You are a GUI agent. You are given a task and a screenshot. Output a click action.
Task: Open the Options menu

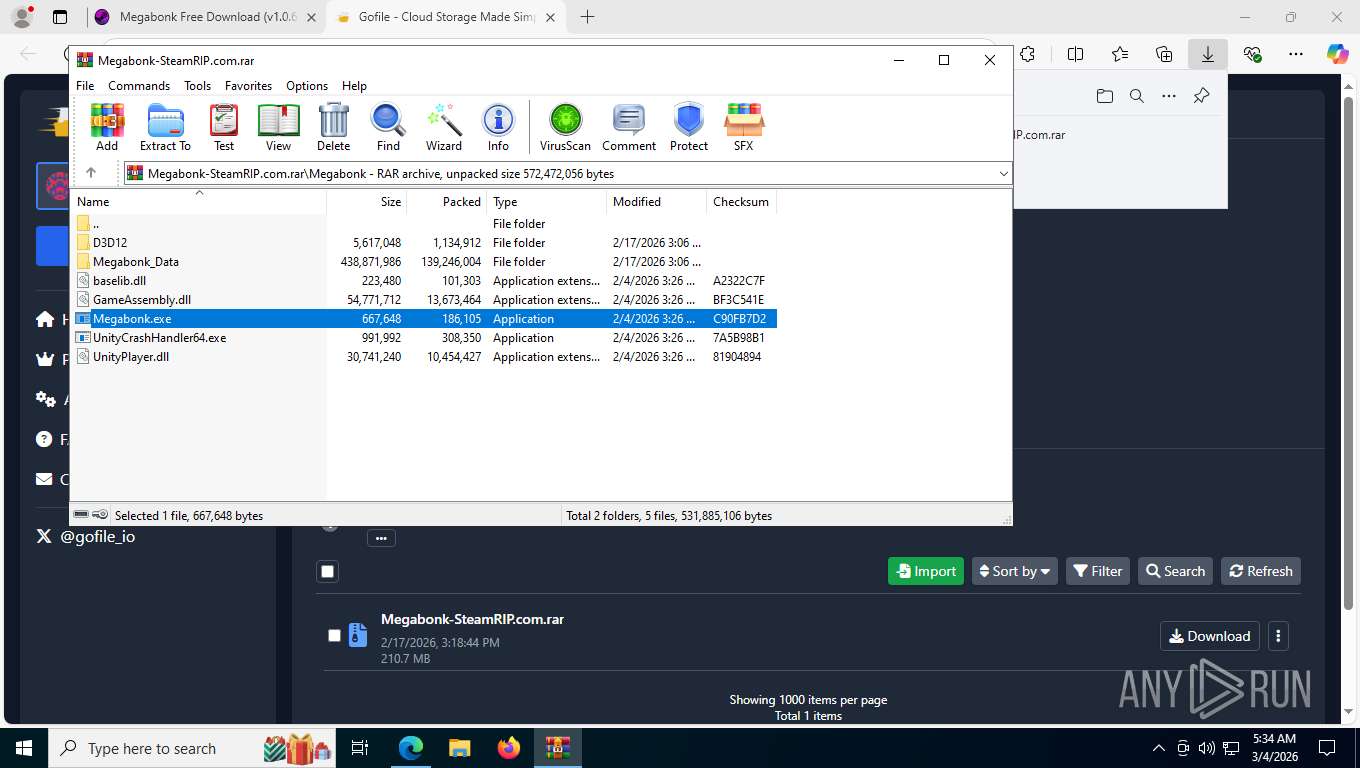(x=307, y=86)
